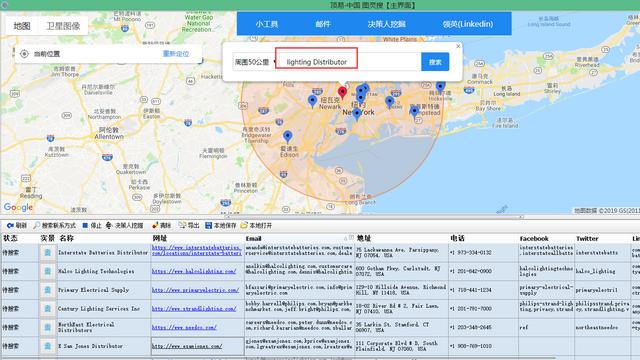Click the 搜索联系方式 magnifier icon
Image resolution: width=640 pixels, height=360 pixels.
(x=37, y=225)
